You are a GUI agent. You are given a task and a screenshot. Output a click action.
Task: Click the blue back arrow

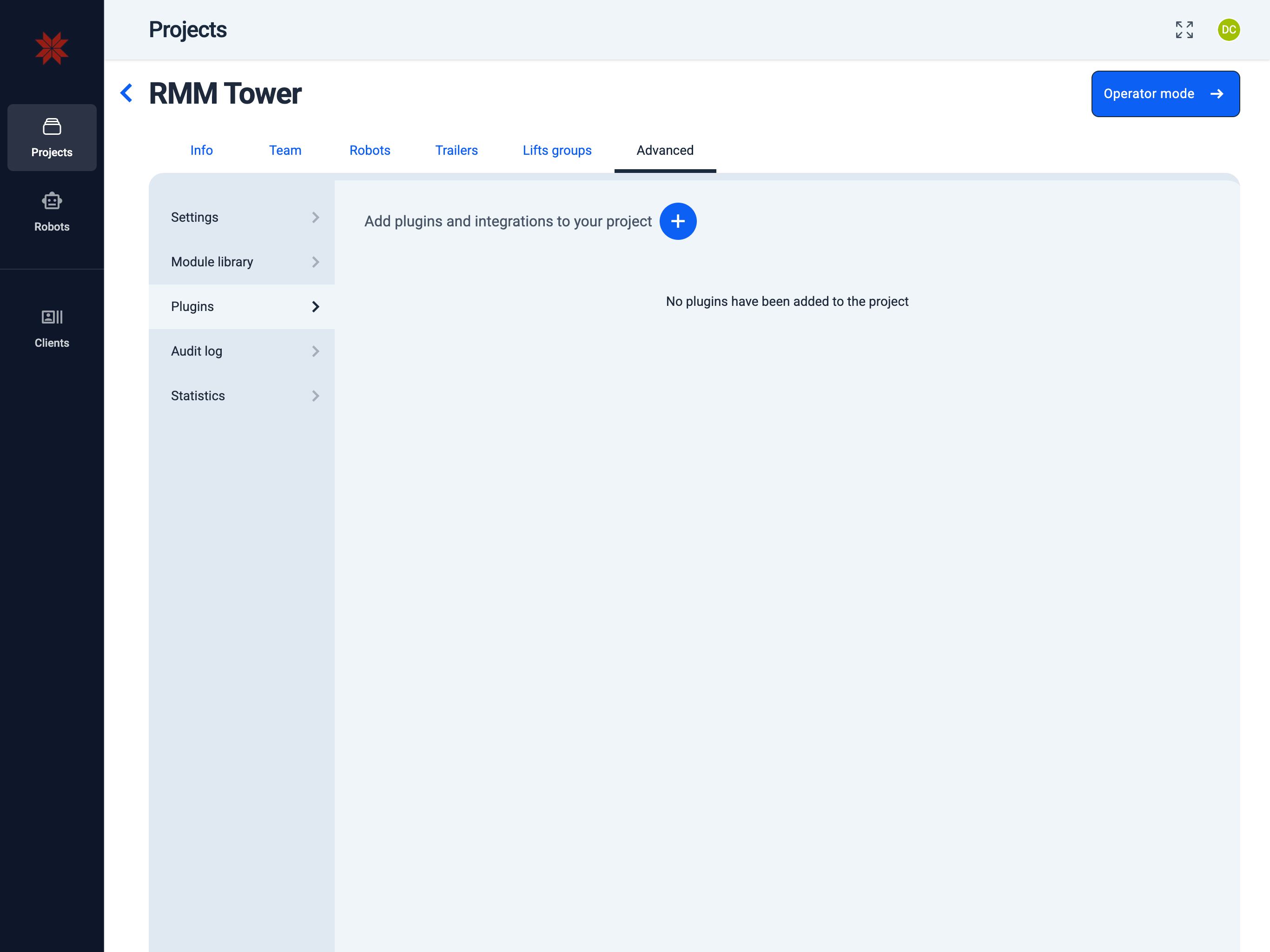pyautogui.click(x=127, y=93)
